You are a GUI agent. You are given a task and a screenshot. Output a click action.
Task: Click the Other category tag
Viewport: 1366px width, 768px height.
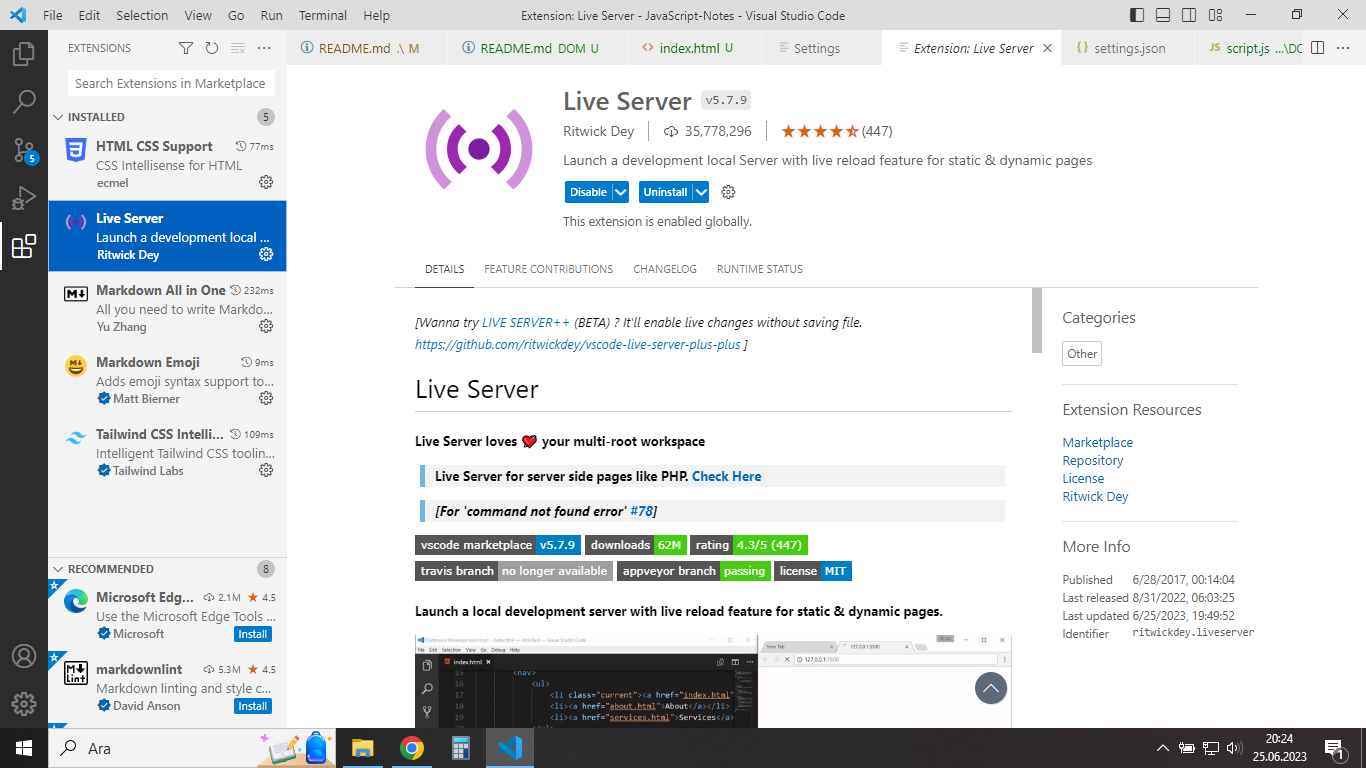click(x=1082, y=354)
